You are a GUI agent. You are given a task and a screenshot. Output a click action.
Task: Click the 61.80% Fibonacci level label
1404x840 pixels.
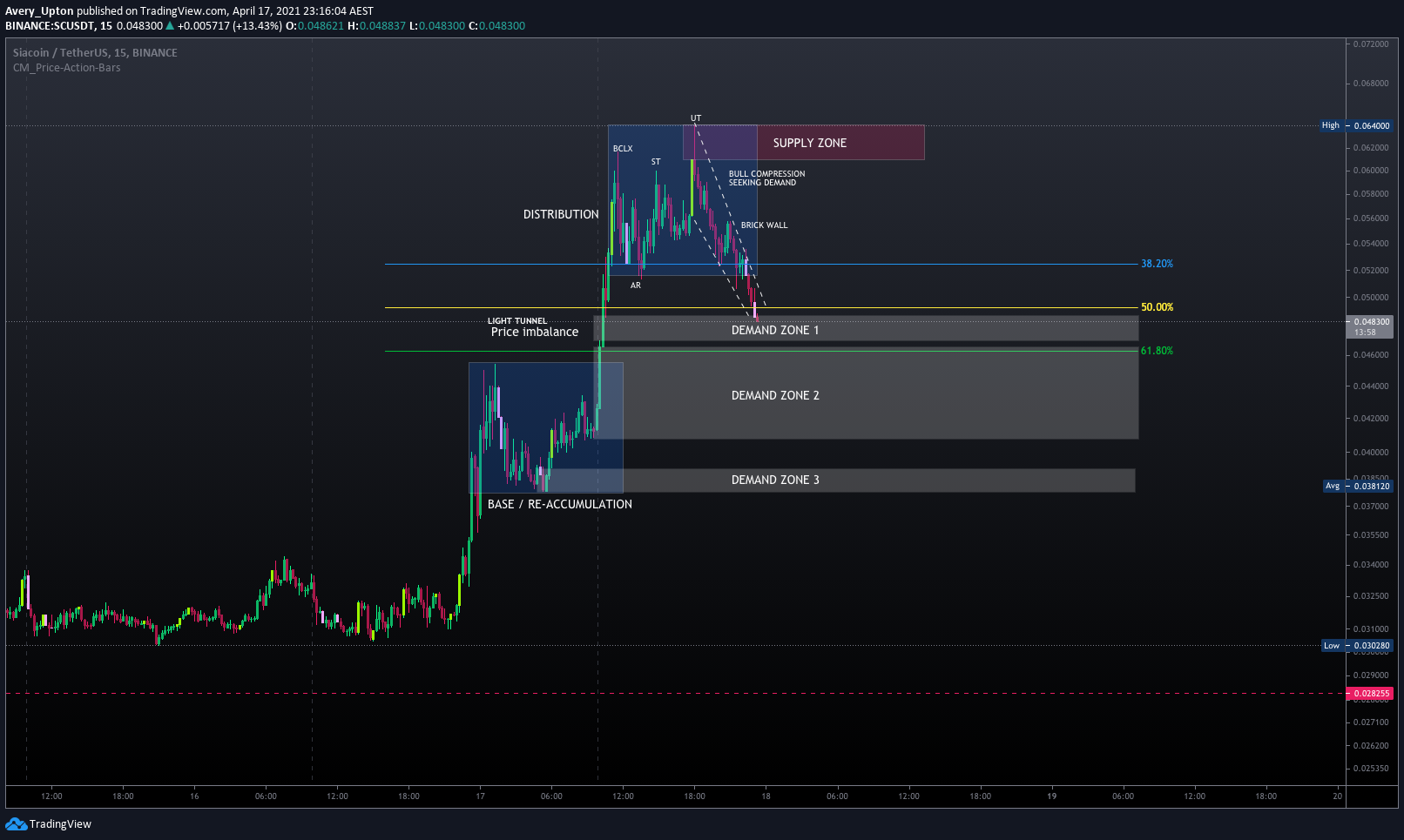[1157, 351]
